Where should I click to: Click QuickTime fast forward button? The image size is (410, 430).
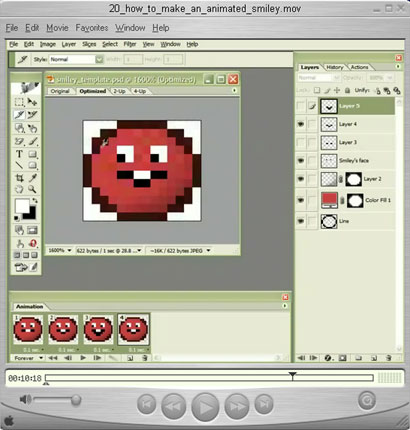237,406
